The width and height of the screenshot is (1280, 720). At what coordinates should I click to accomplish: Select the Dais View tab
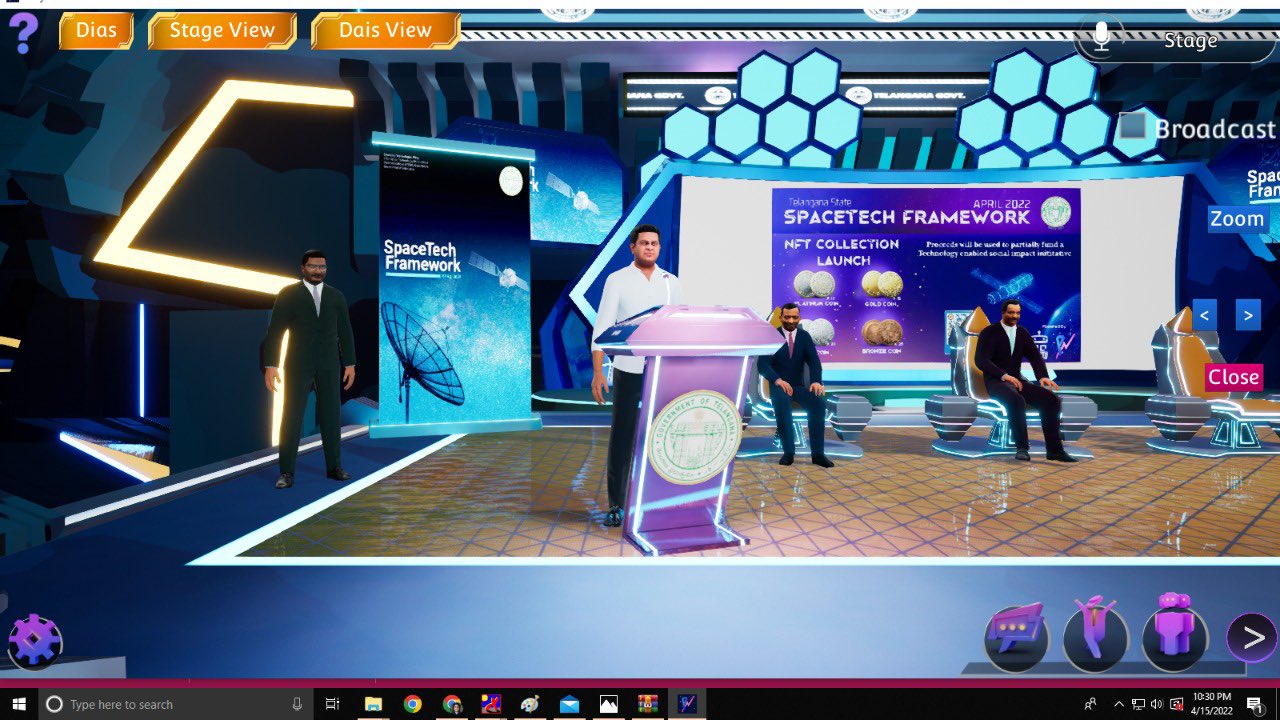[385, 30]
